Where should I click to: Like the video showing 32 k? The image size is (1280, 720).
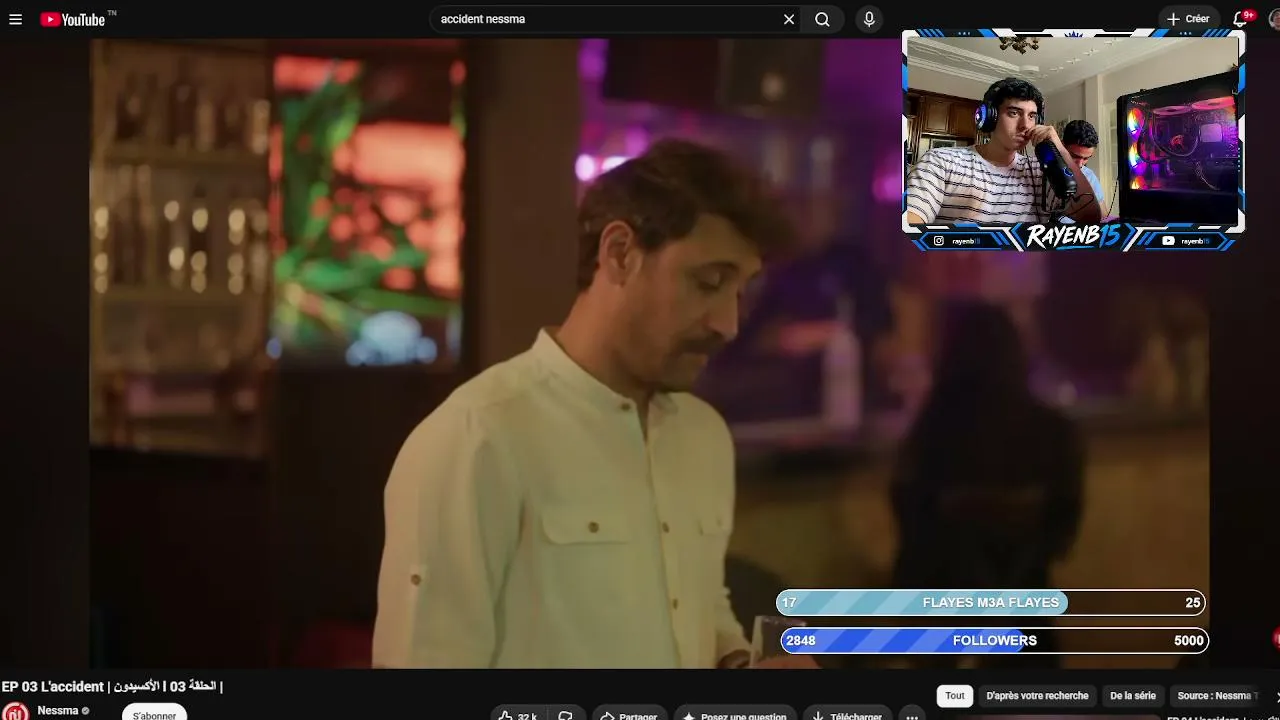pos(519,714)
